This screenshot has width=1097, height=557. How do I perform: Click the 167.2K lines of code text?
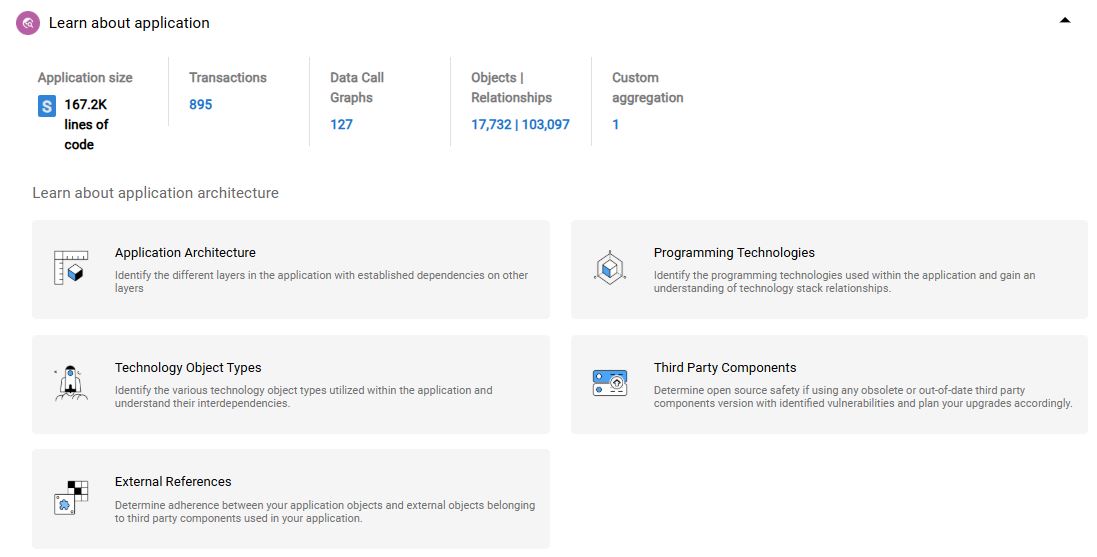86,124
